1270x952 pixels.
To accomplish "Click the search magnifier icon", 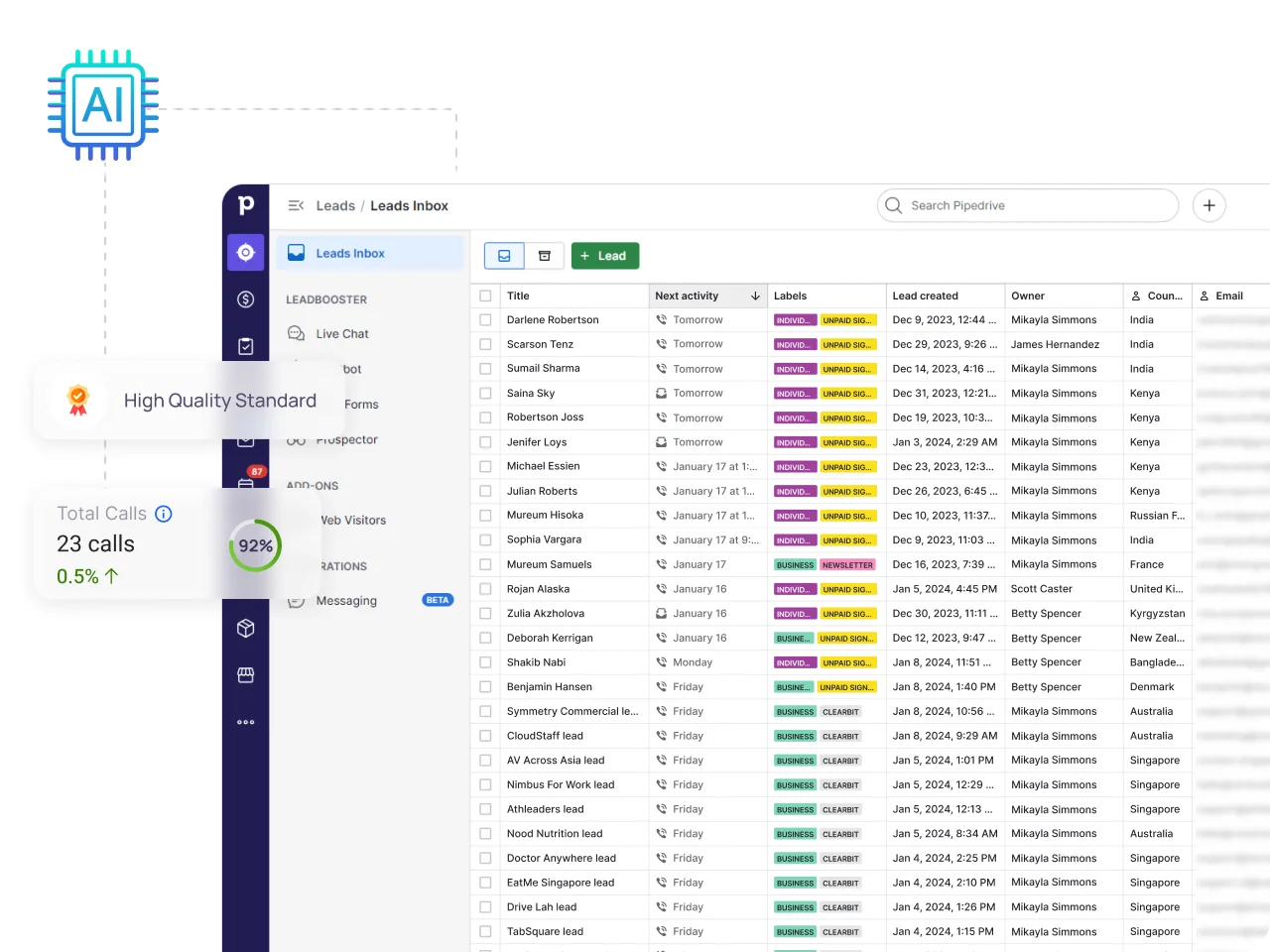I will click(893, 205).
